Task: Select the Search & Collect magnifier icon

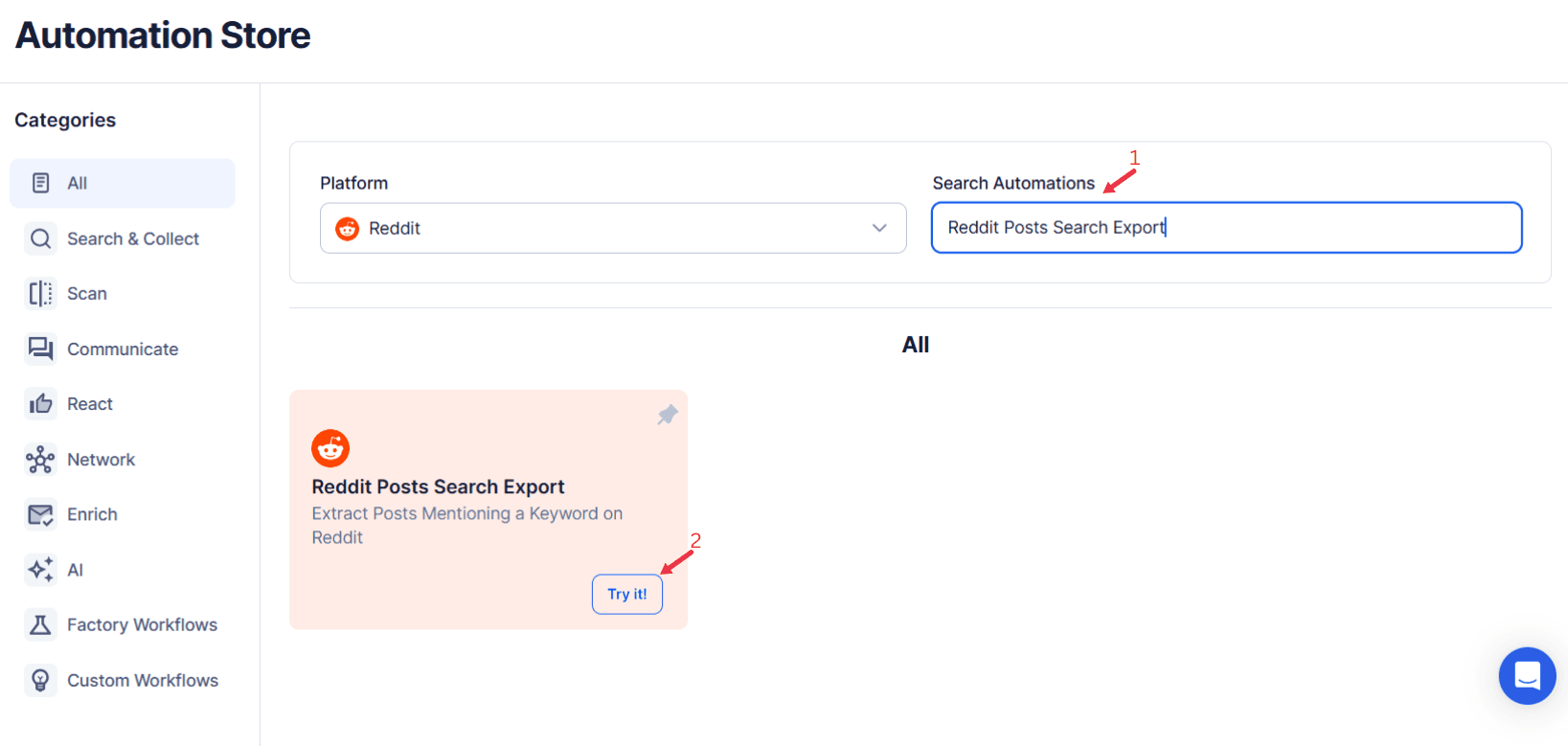Action: point(40,237)
